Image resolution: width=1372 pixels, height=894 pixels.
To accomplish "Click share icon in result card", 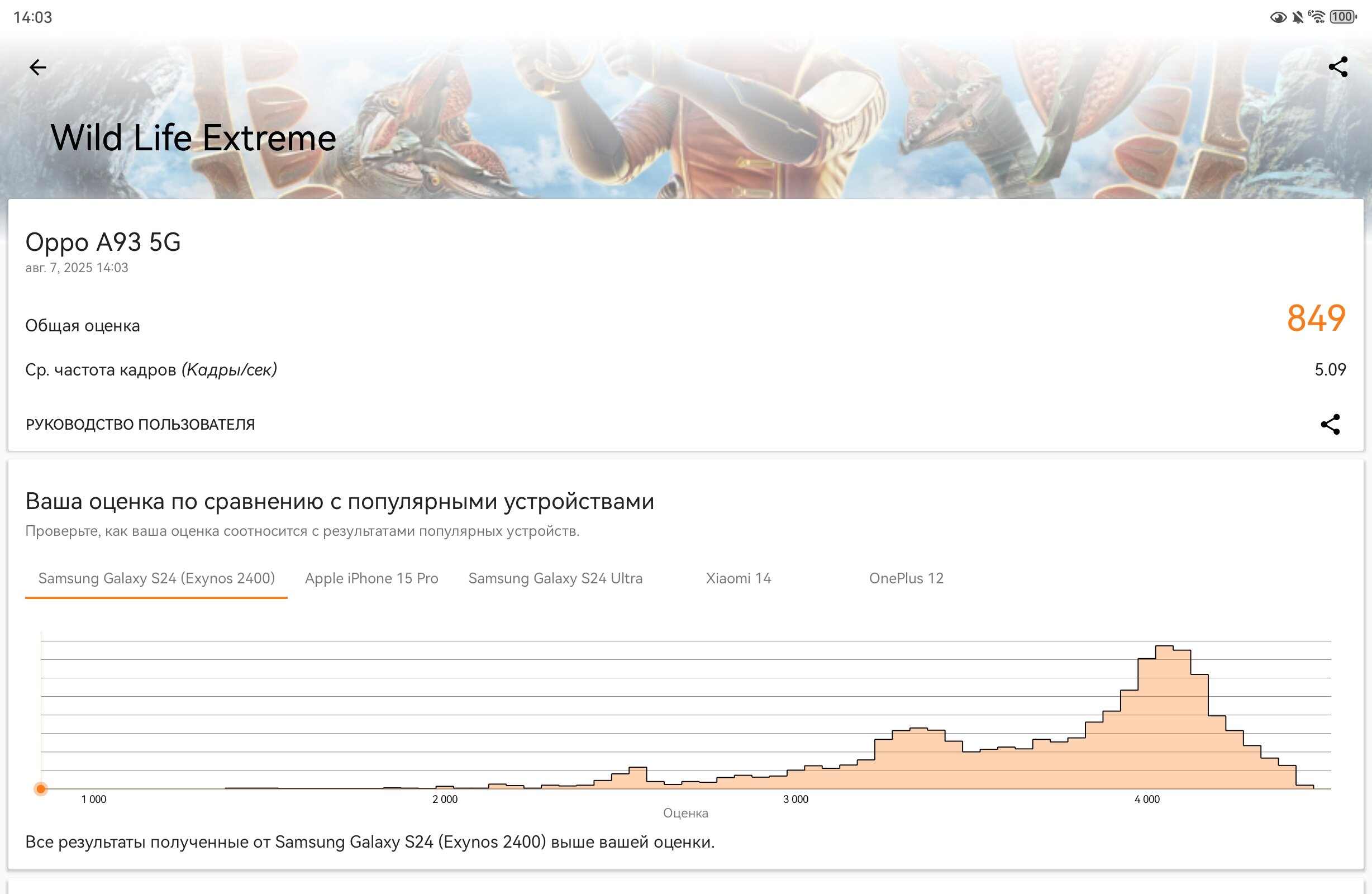I will tap(1331, 425).
